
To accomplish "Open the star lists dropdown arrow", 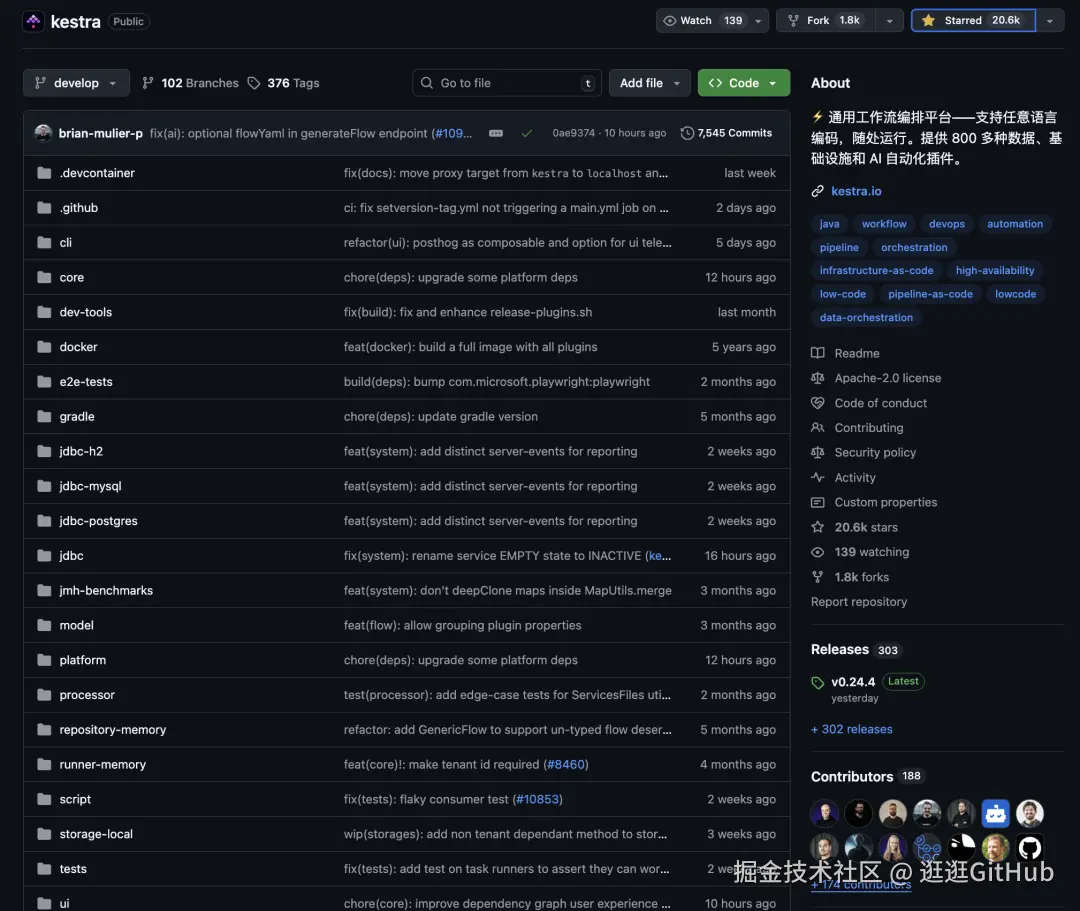I will [x=1050, y=21].
